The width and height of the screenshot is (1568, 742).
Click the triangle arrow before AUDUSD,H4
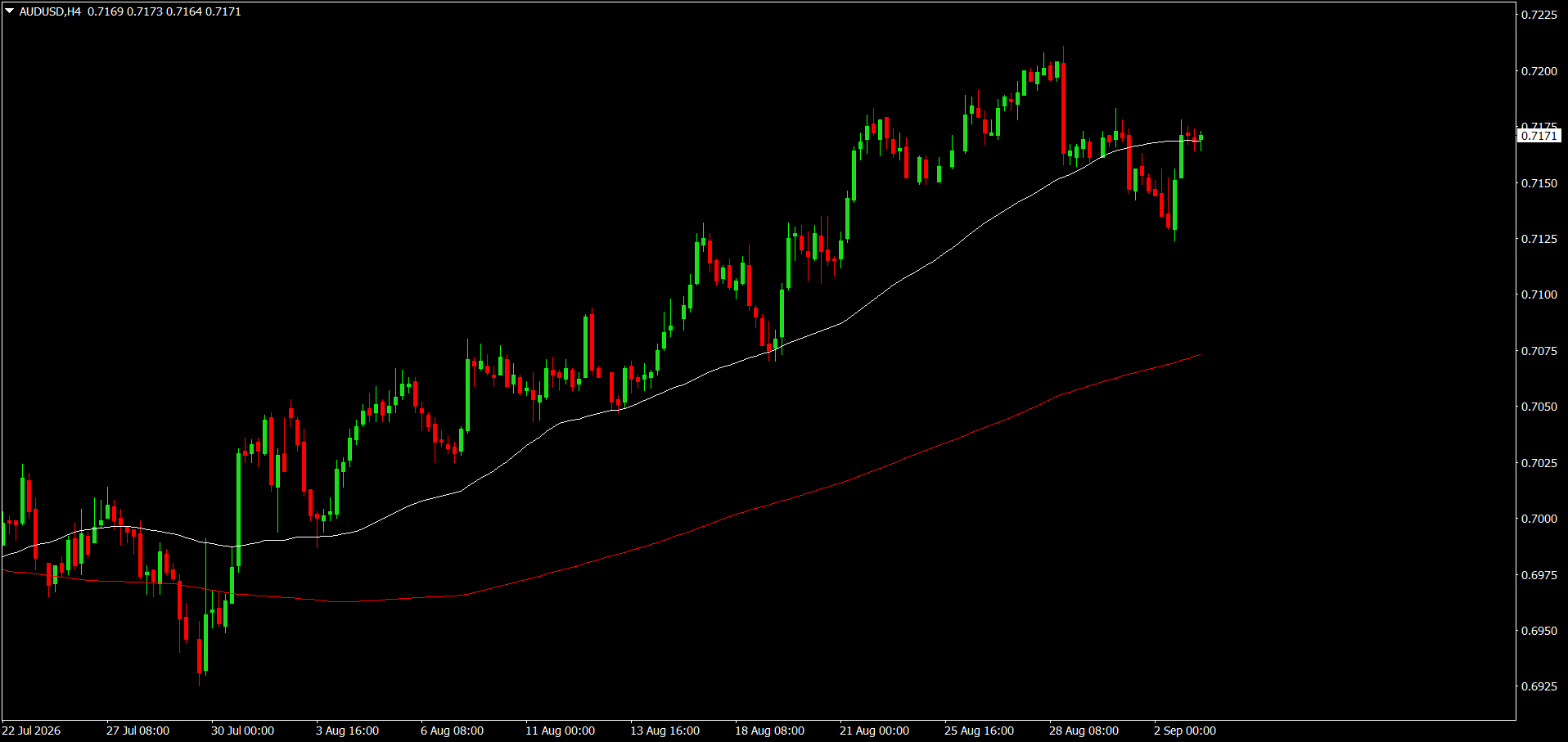[x=10, y=11]
